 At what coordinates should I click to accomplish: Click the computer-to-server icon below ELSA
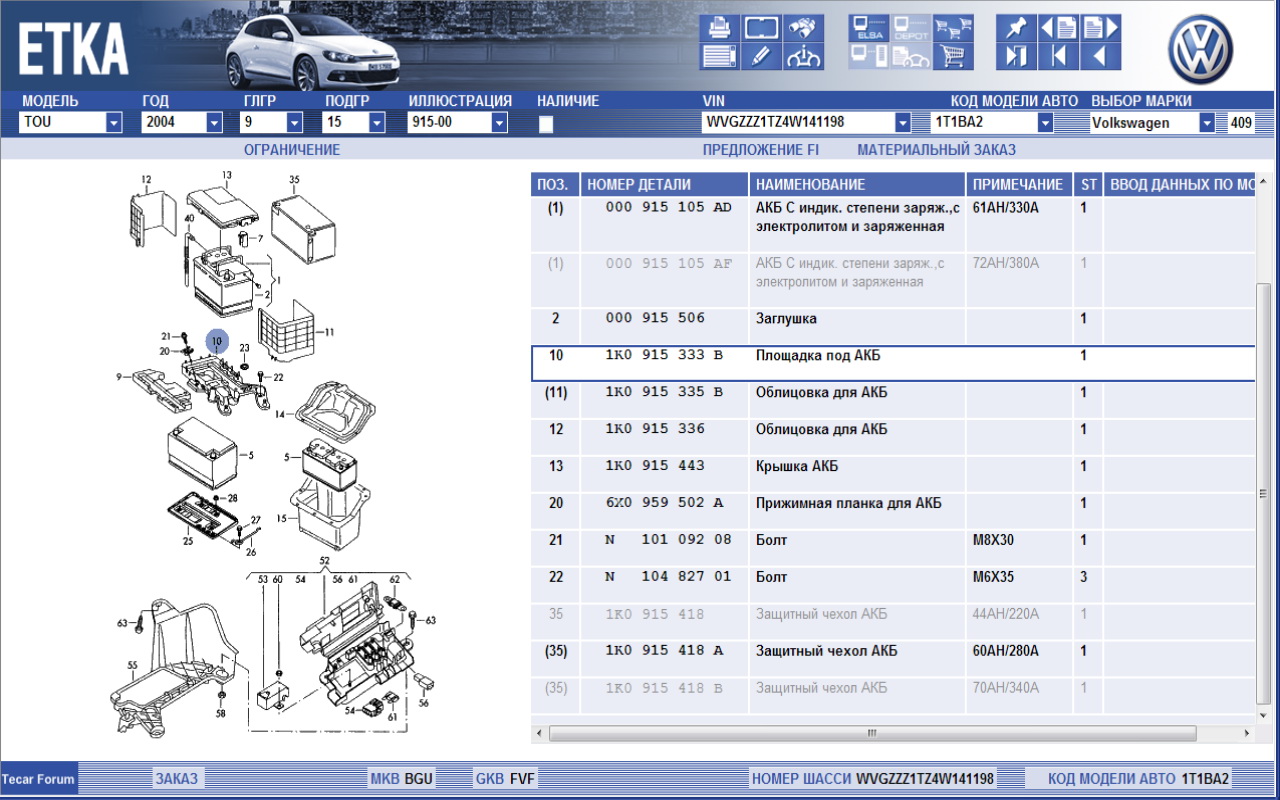pos(868,56)
